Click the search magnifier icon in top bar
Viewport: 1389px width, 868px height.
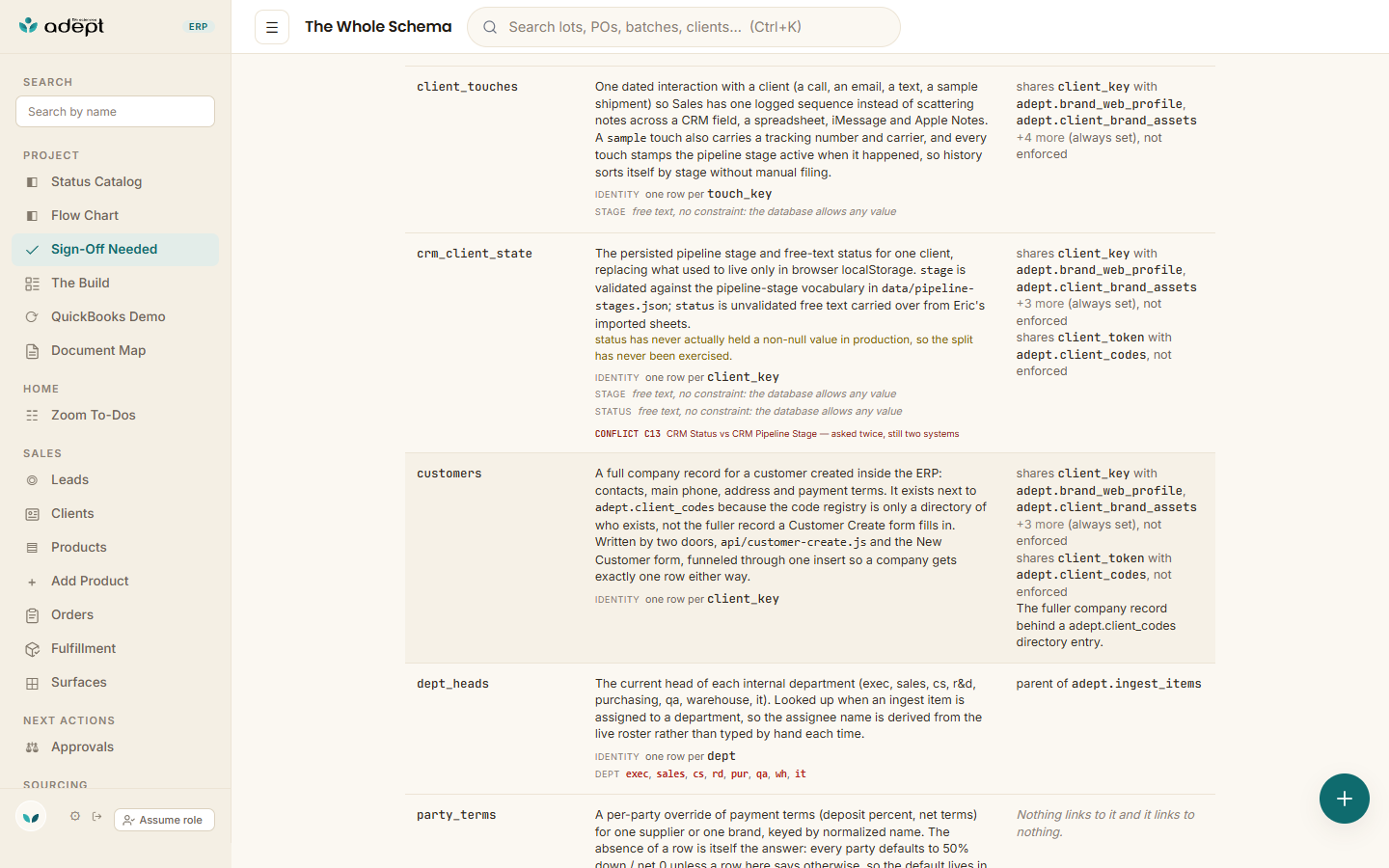tap(490, 27)
